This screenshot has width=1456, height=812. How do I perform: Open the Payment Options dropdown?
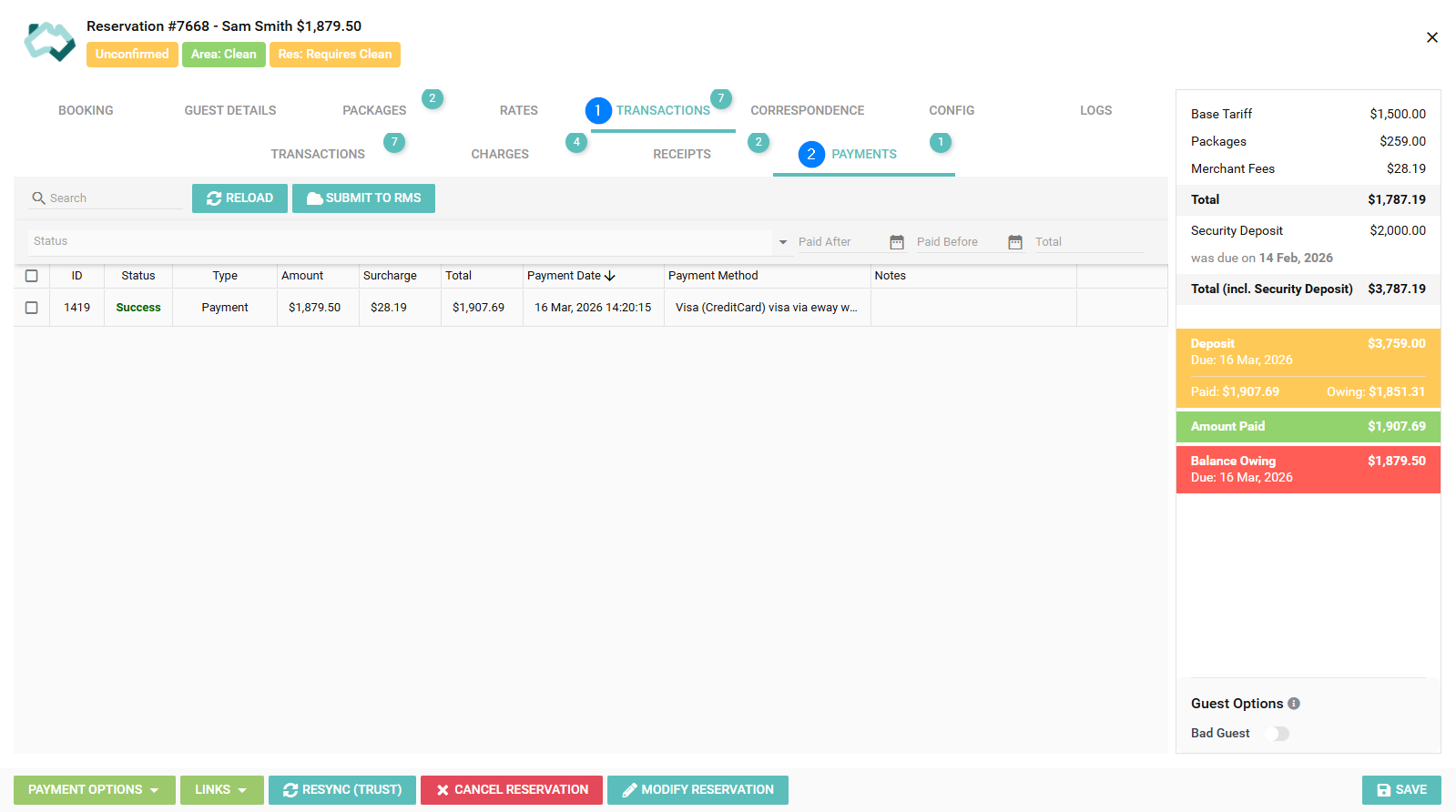[94, 790]
